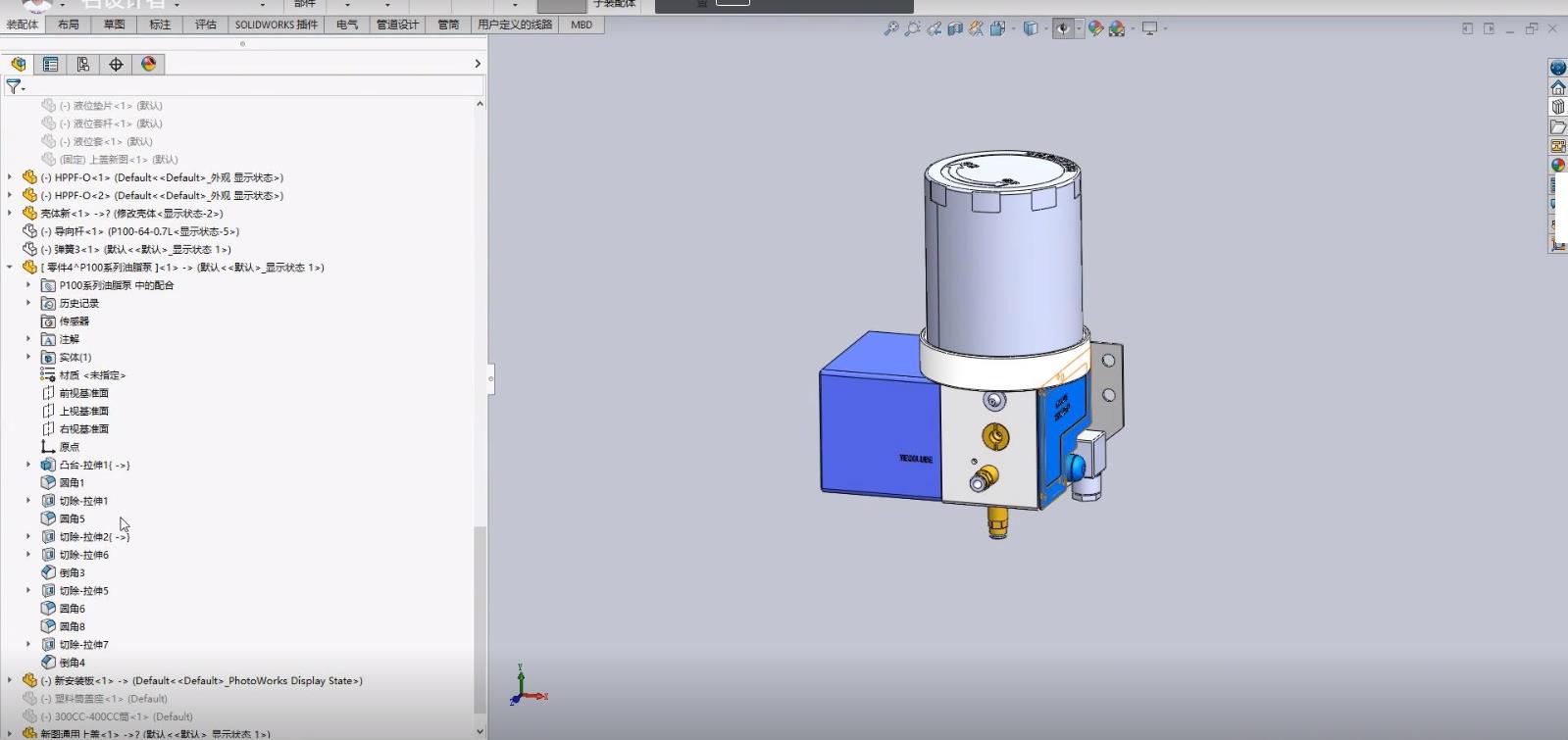Open the PropertyManager tab

tap(50, 64)
